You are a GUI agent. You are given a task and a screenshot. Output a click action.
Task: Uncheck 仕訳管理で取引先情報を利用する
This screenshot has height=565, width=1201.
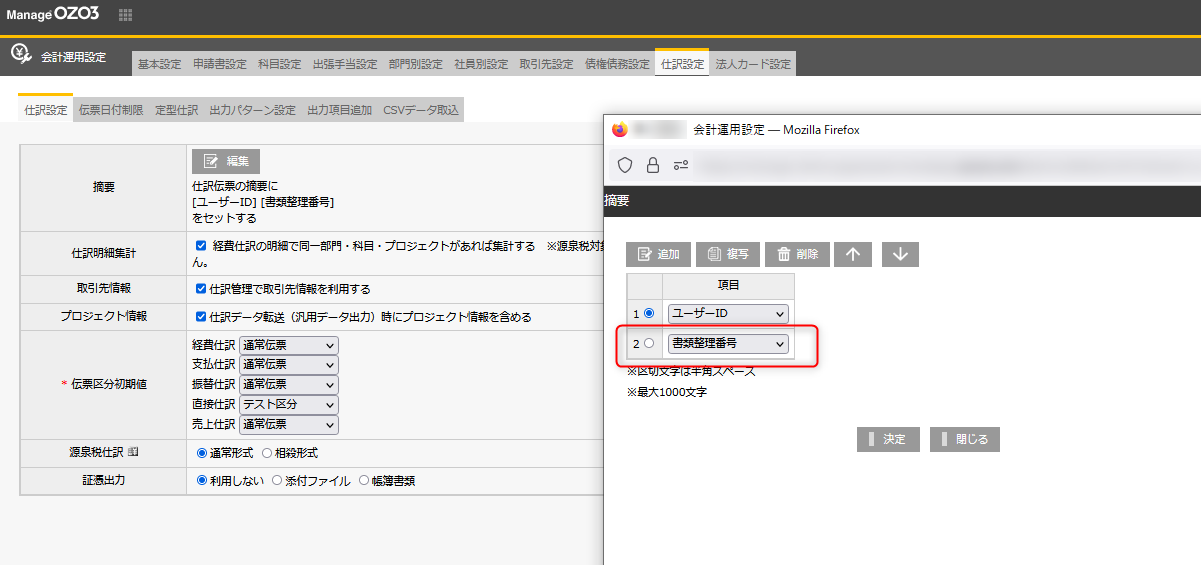201,289
